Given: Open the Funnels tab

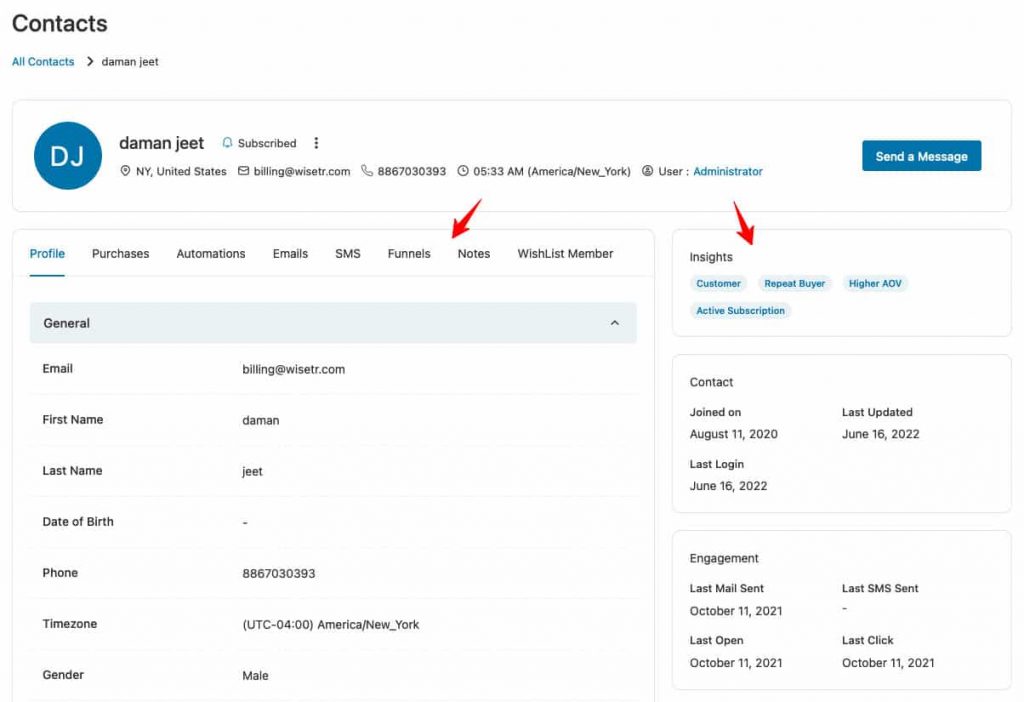Looking at the screenshot, I should coord(409,253).
